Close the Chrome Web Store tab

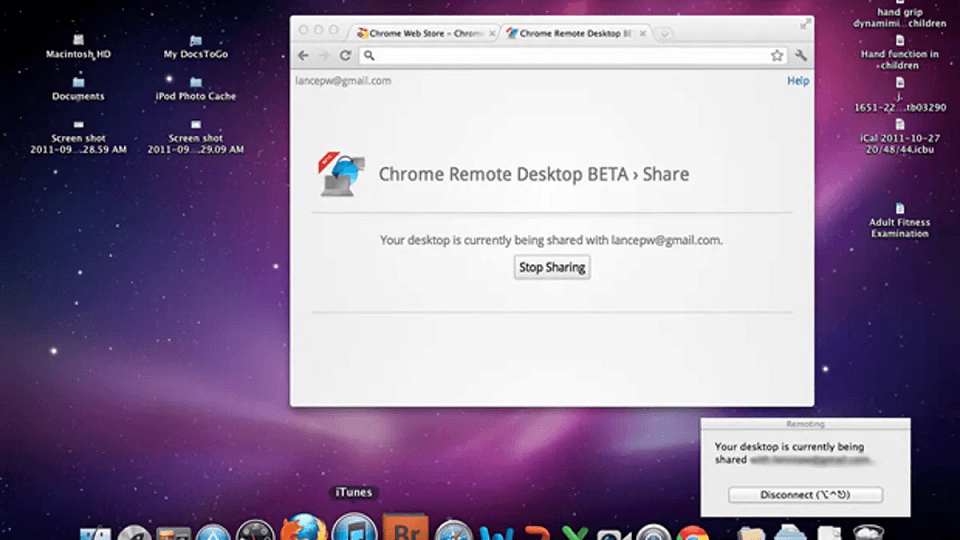pos(491,33)
